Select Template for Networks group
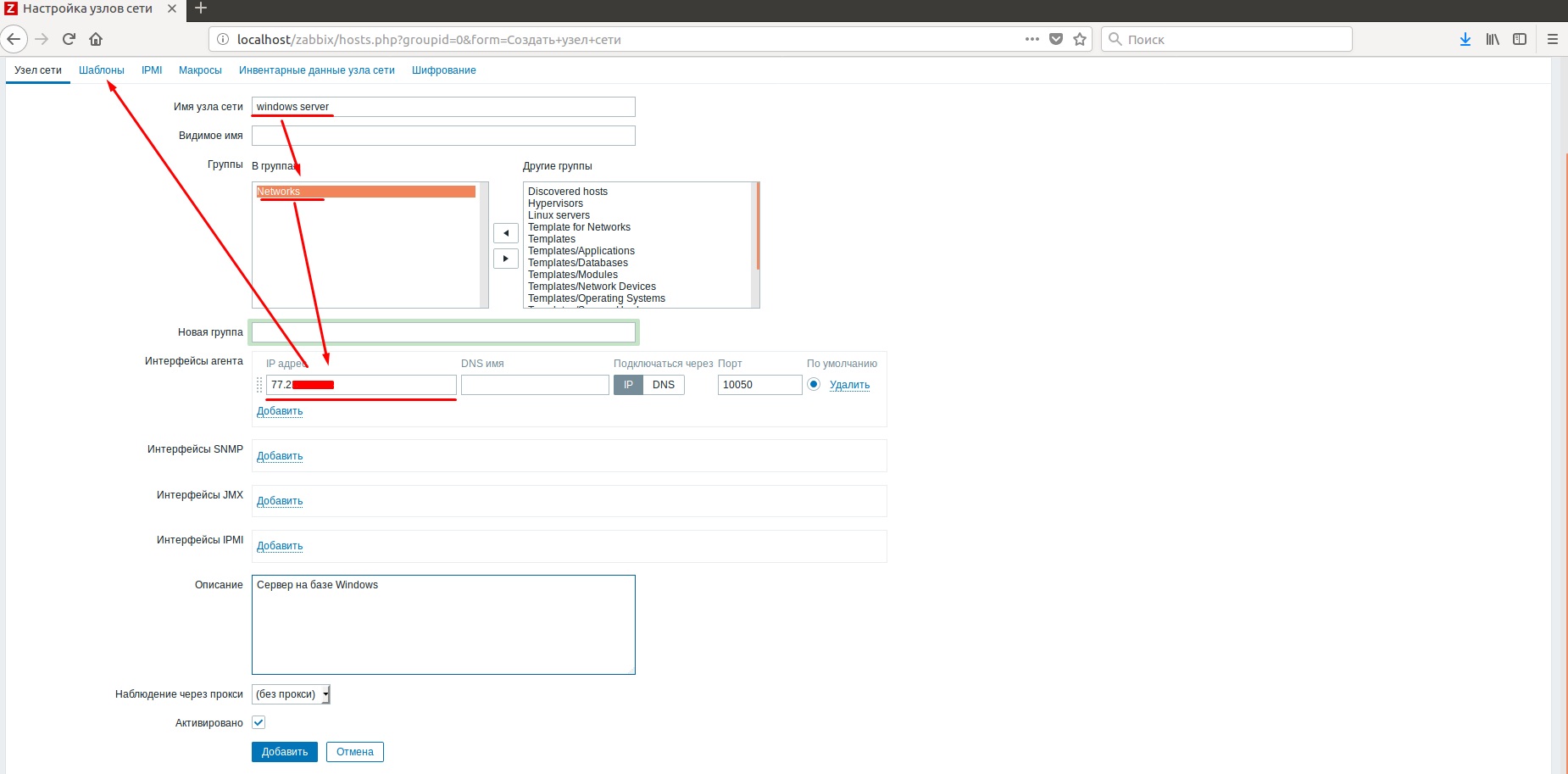The image size is (1568, 774). click(579, 227)
